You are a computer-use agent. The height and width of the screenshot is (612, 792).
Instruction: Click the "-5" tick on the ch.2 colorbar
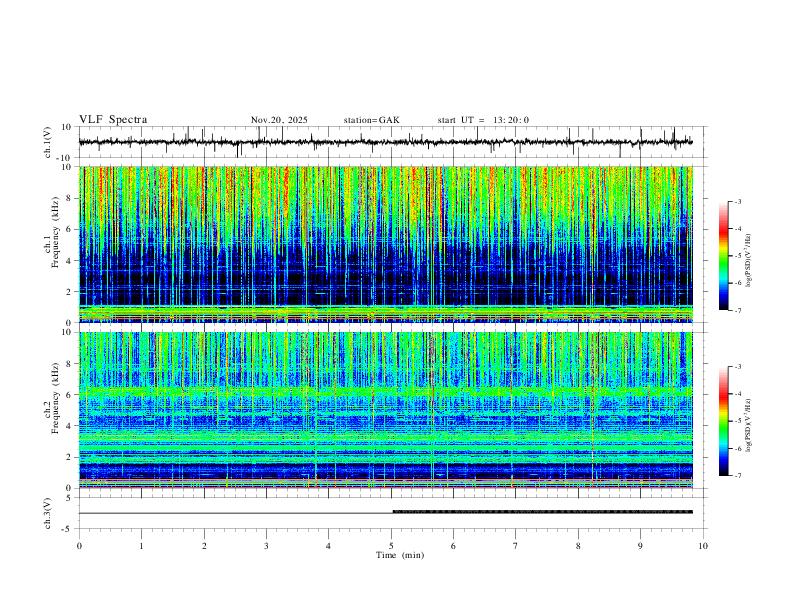pos(737,421)
